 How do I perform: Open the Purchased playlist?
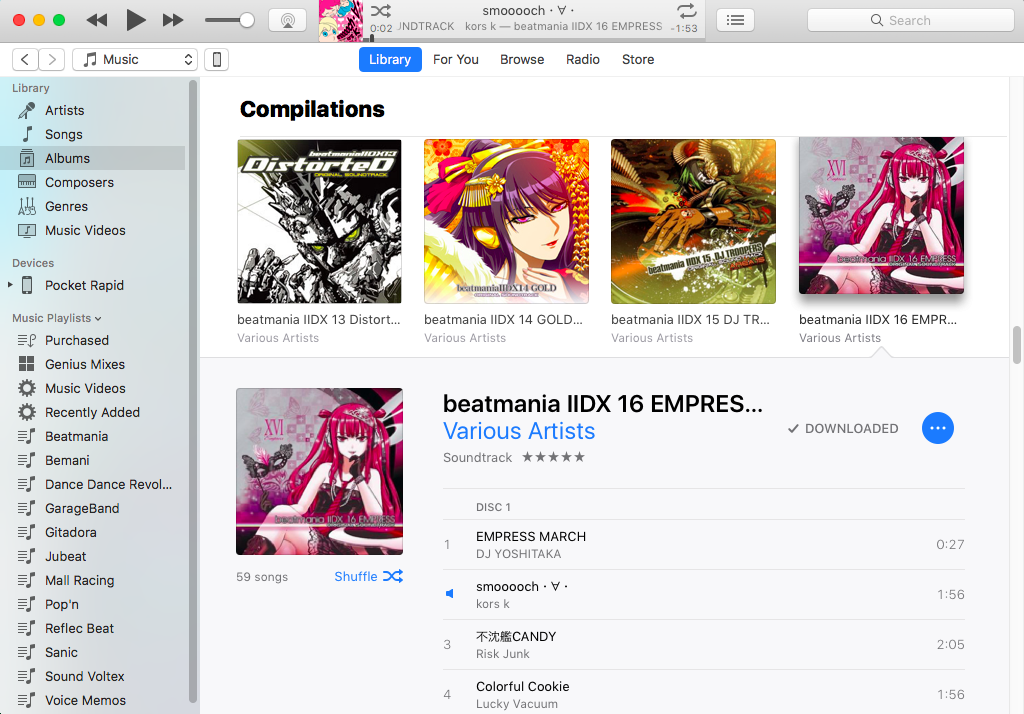pyautogui.click(x=93, y=340)
